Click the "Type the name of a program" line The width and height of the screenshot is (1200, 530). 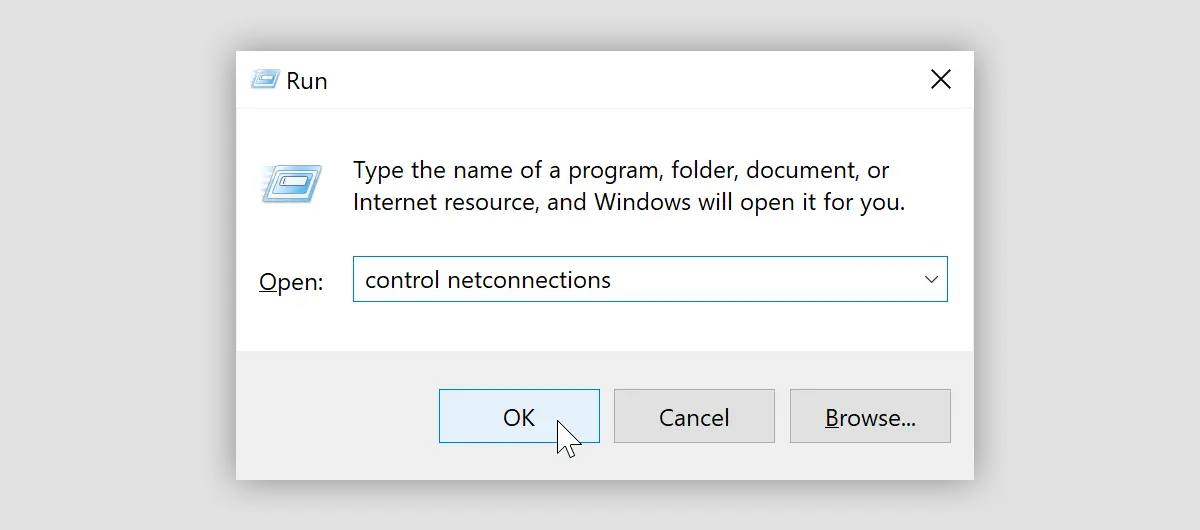point(621,170)
